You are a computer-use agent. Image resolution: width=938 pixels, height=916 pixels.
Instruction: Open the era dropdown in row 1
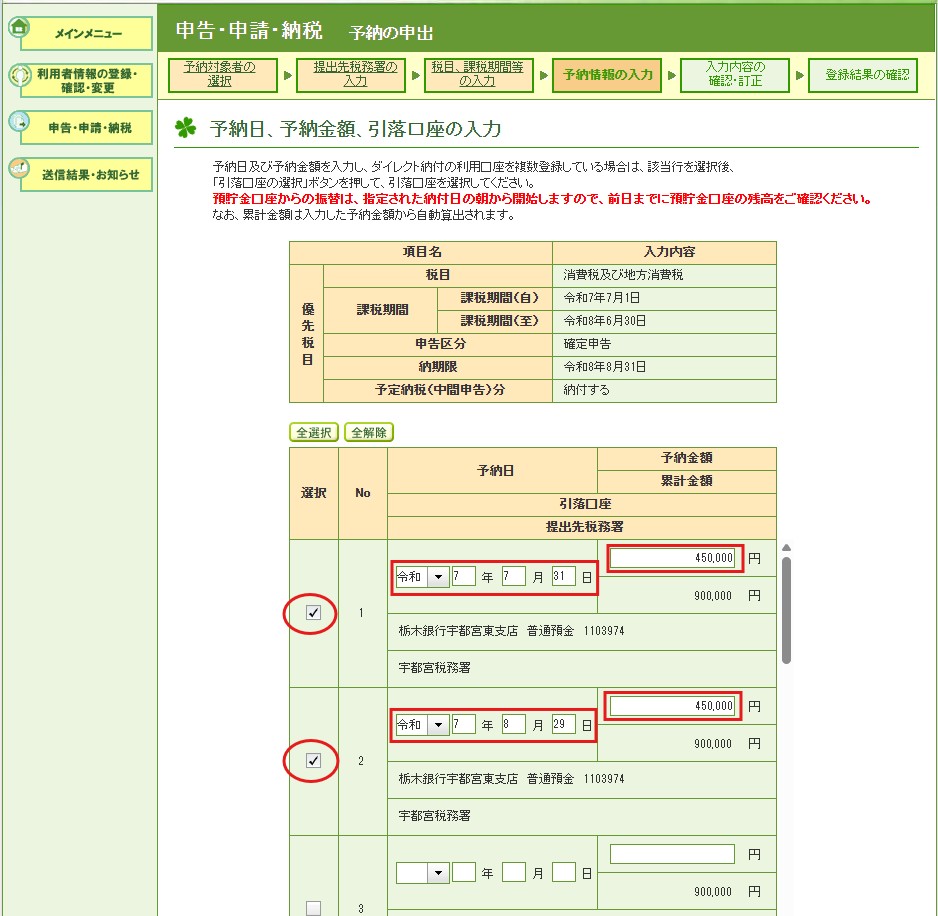click(x=422, y=577)
